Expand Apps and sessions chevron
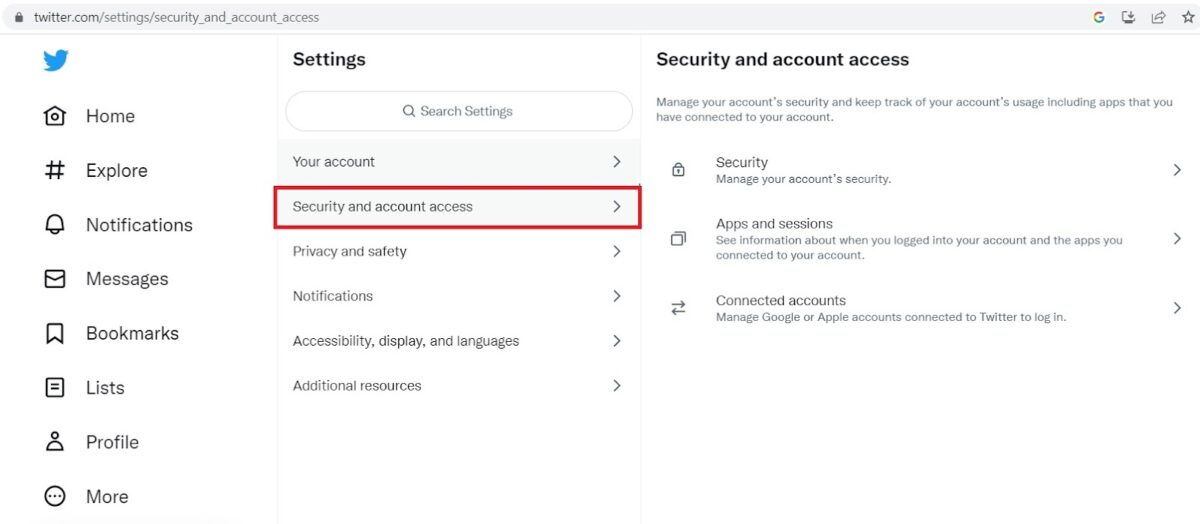The image size is (1200, 524). pyautogui.click(x=1177, y=239)
